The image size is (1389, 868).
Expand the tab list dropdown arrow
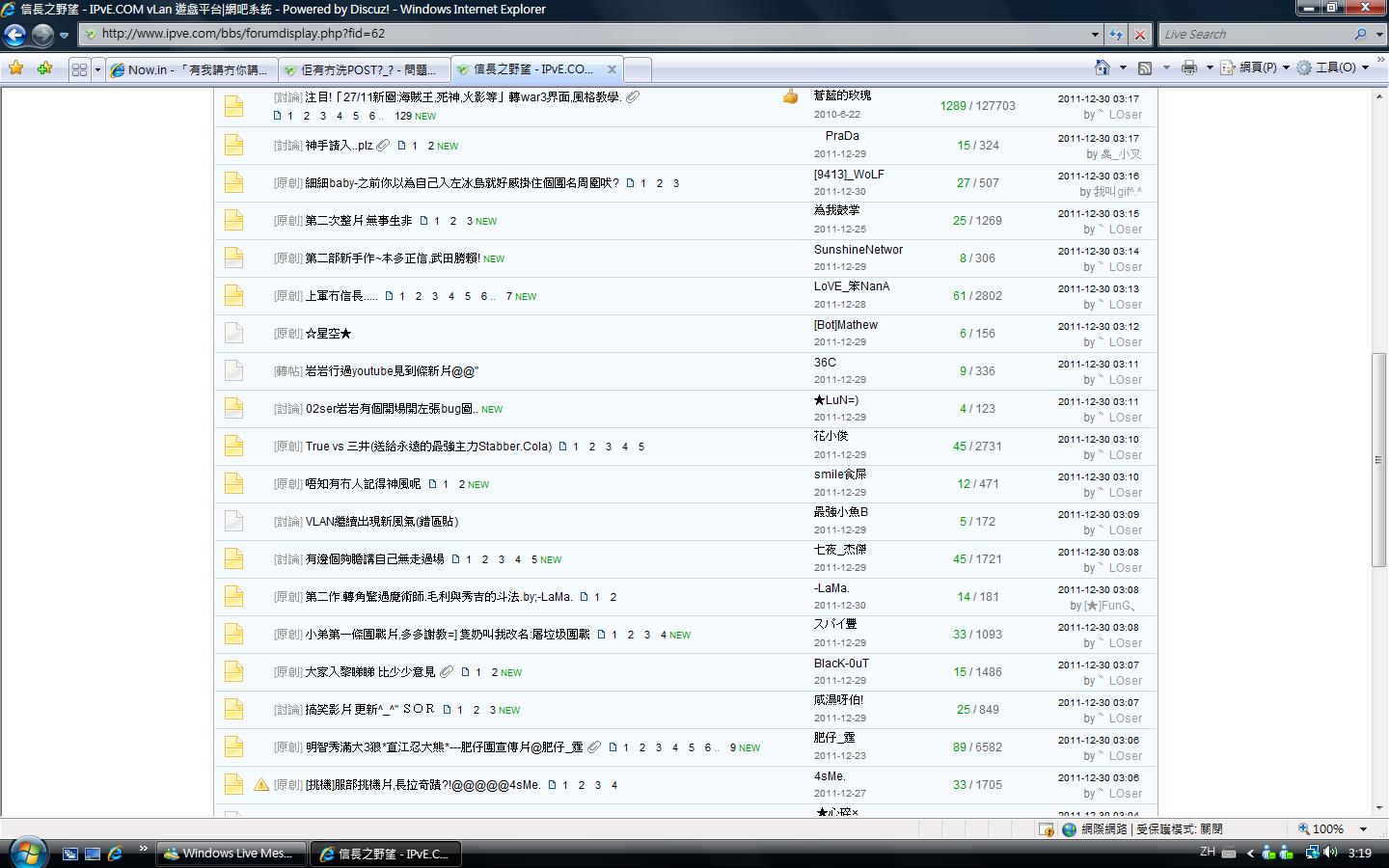(x=97, y=69)
